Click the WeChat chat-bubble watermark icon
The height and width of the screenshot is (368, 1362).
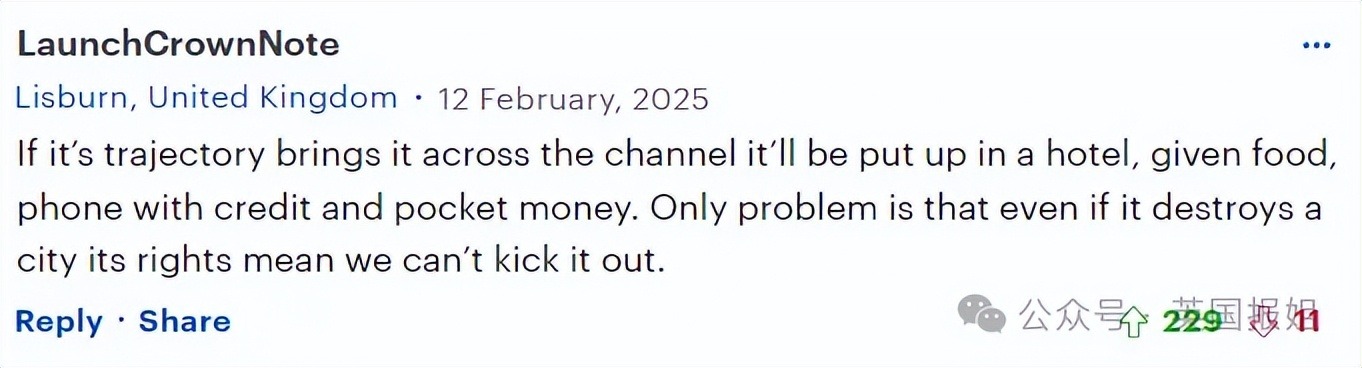pyautogui.click(x=981, y=316)
